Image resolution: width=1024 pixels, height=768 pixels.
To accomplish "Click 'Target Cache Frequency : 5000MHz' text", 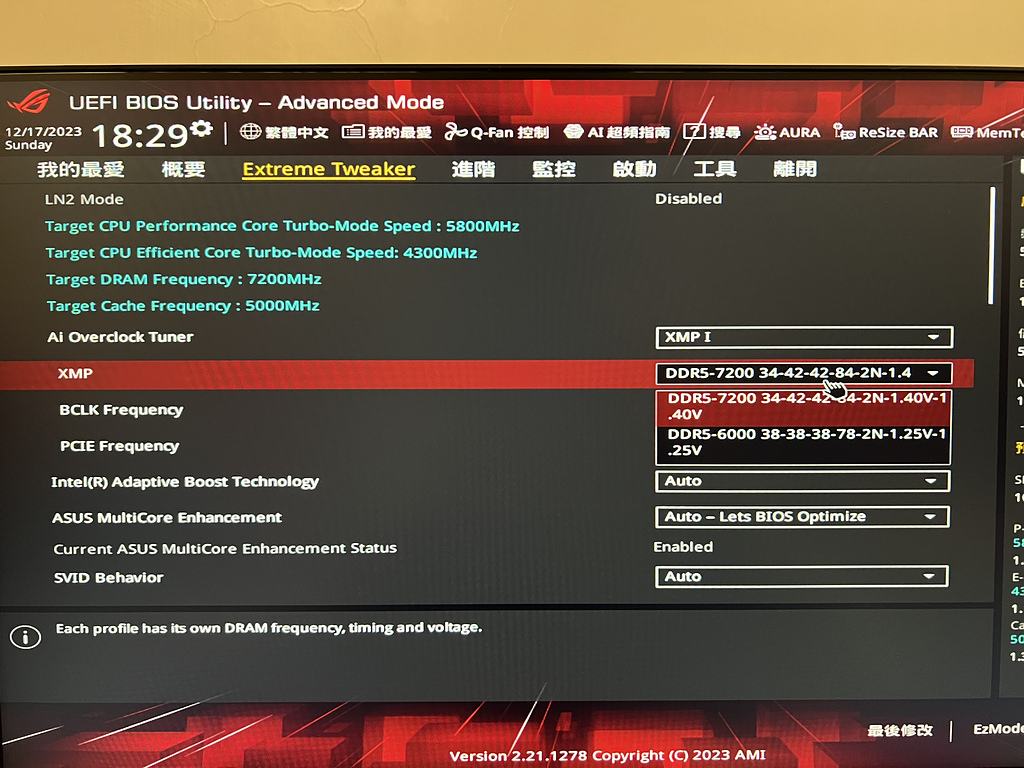I will coord(183,306).
